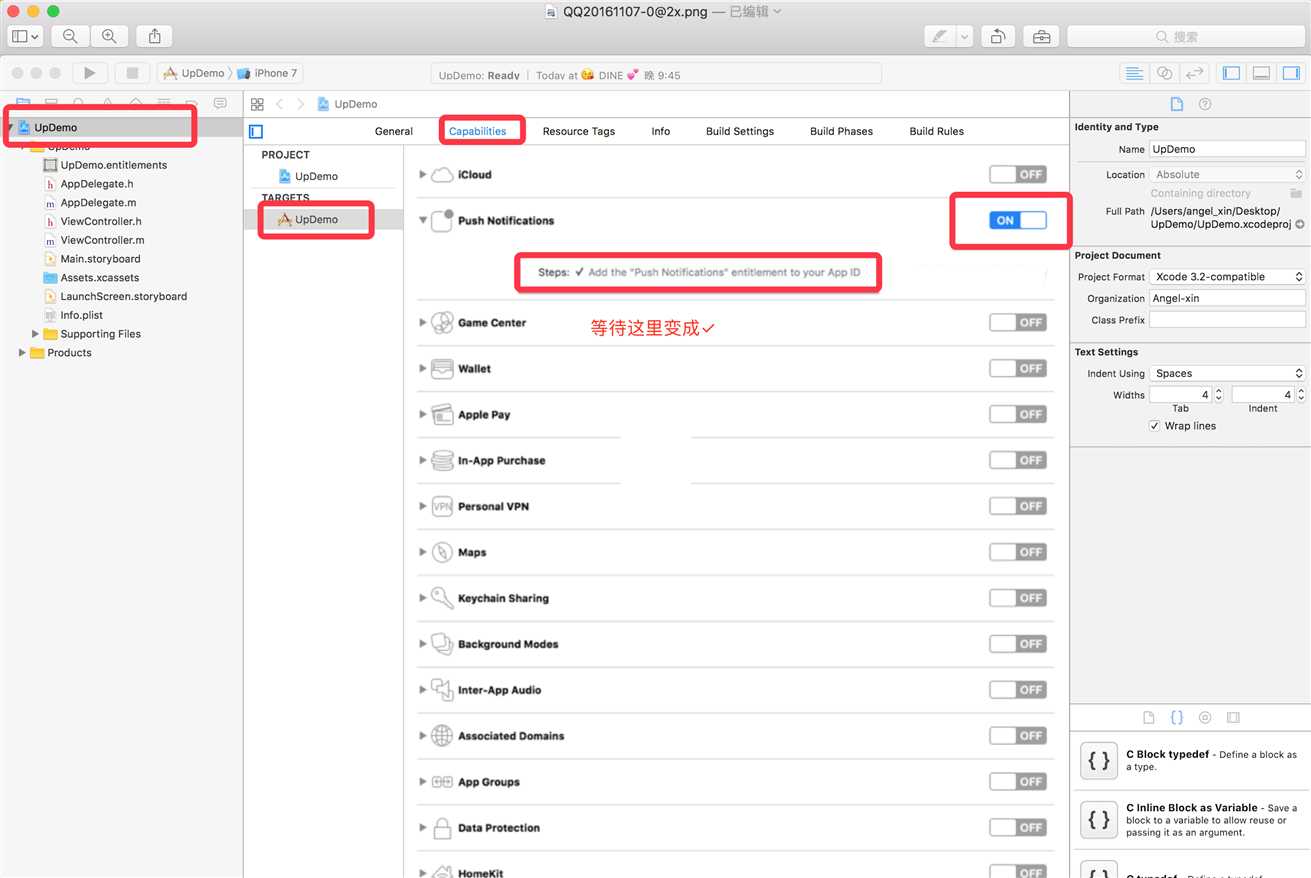Viewport: 1311px width, 878px height.
Task: Select the standard editor layout icon
Action: (1134, 73)
